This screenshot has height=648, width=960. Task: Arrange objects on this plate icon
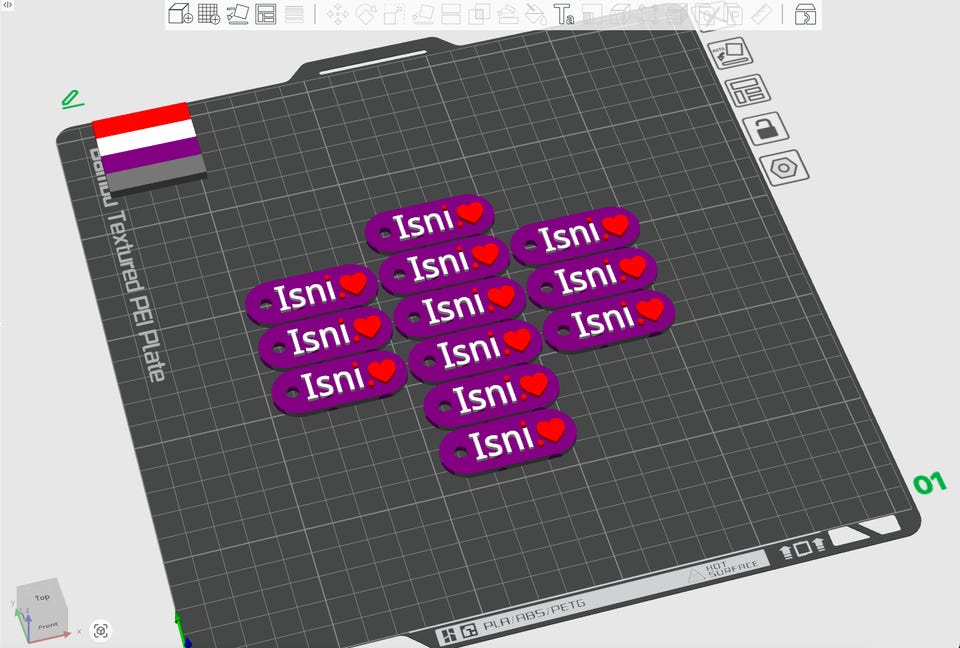click(748, 91)
